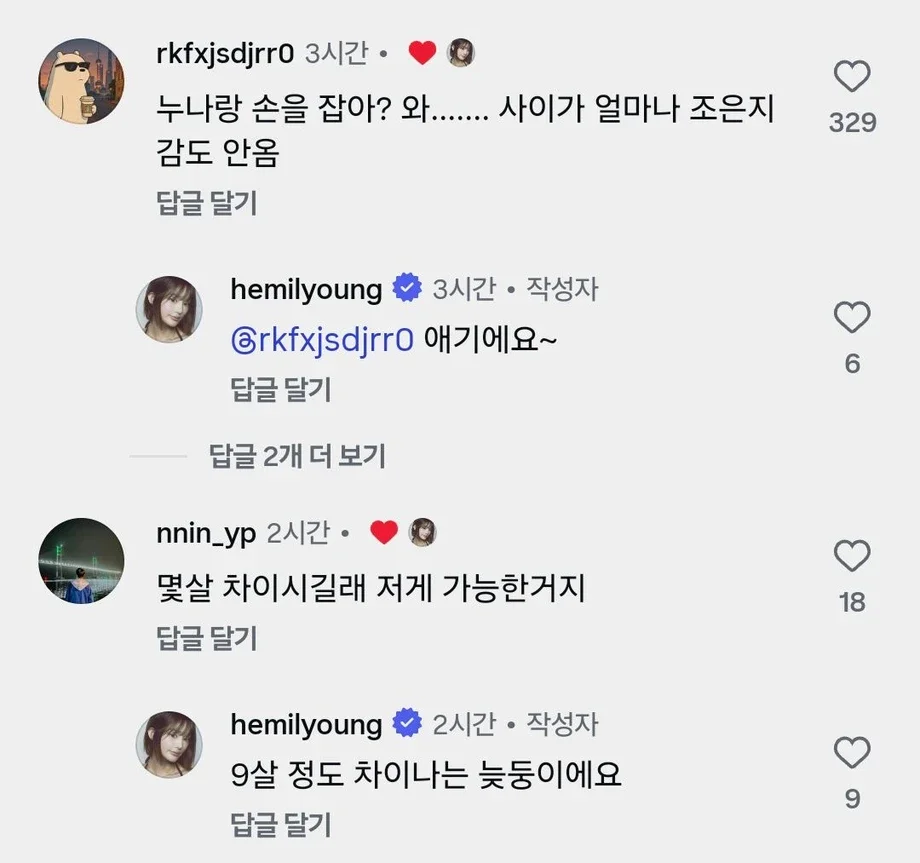Open nnin_yp's night bridge profile picture
The width and height of the screenshot is (920, 863).
point(82,561)
